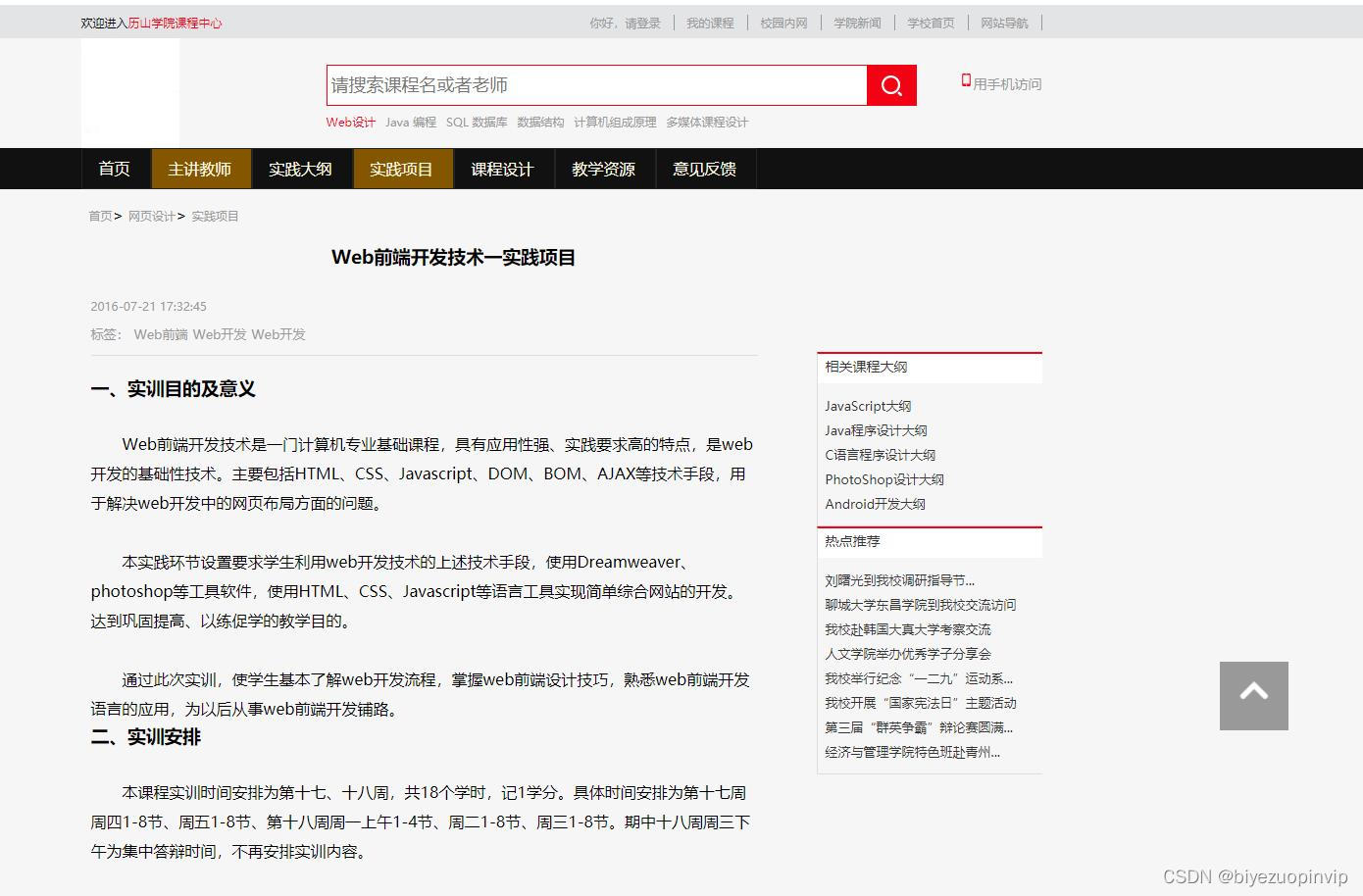Open the PhotoShop设计大纲 link
The height and width of the screenshot is (896, 1363).
(x=884, y=479)
